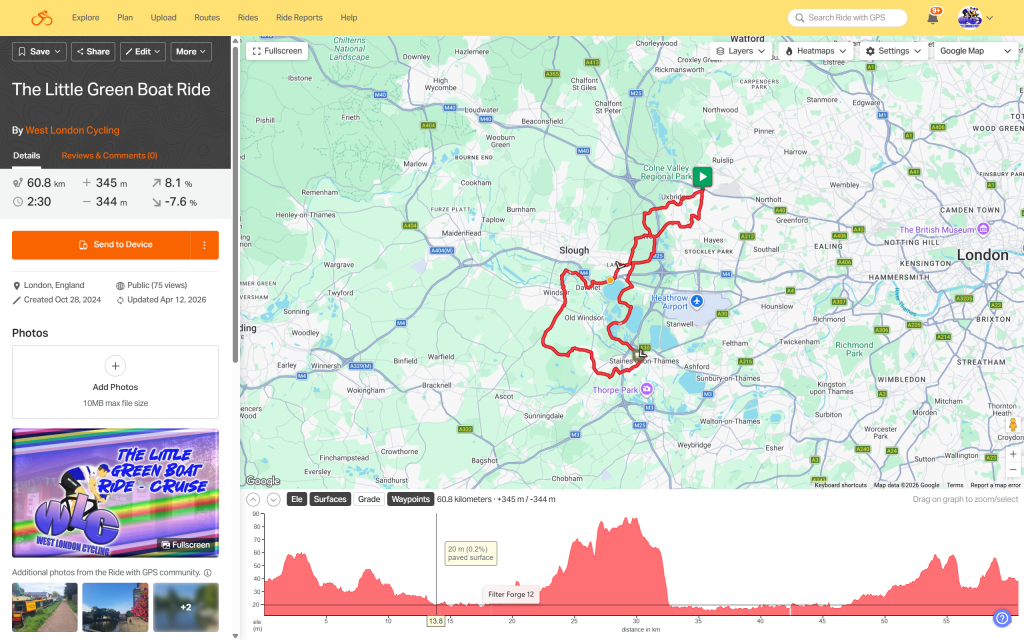Expand the Layers dropdown
Image resolution: width=1024 pixels, height=640 pixels.
(740, 51)
